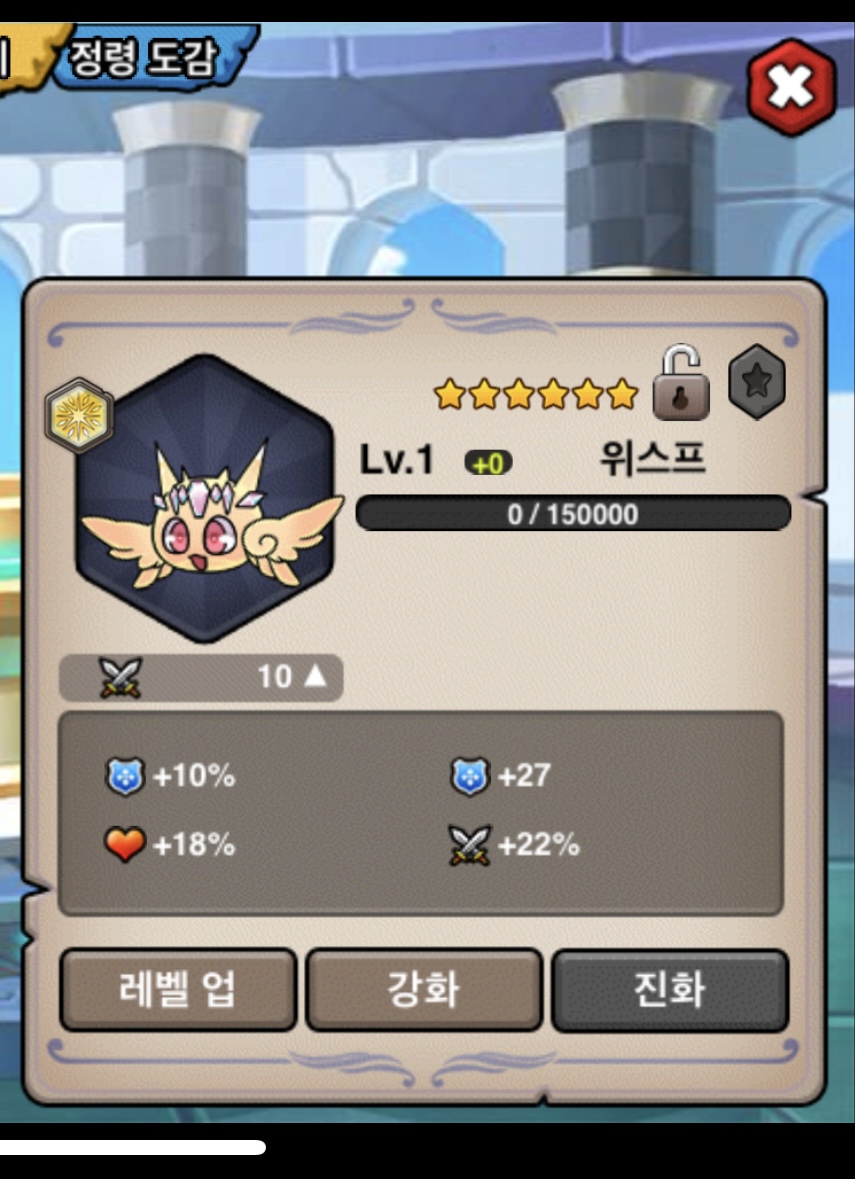Viewport: 855px width, 1179px height.
Task: Tap the six gold stars rating
Action: coord(536,394)
